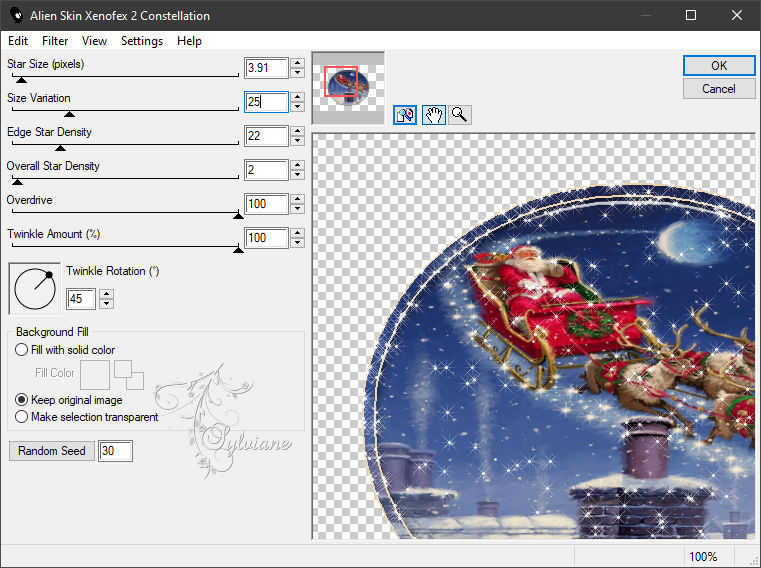Viewport: 761px width, 568px height.
Task: Click the Edge Star Density value field
Action: coord(266,136)
